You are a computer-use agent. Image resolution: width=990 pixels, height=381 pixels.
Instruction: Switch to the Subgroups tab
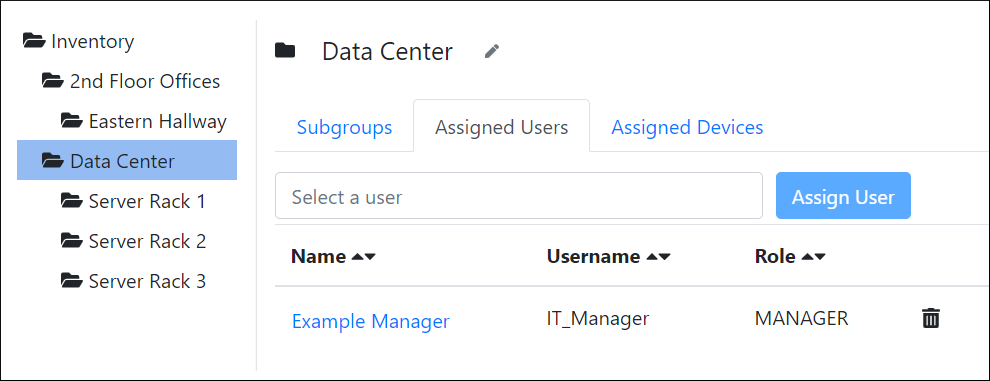(x=344, y=127)
